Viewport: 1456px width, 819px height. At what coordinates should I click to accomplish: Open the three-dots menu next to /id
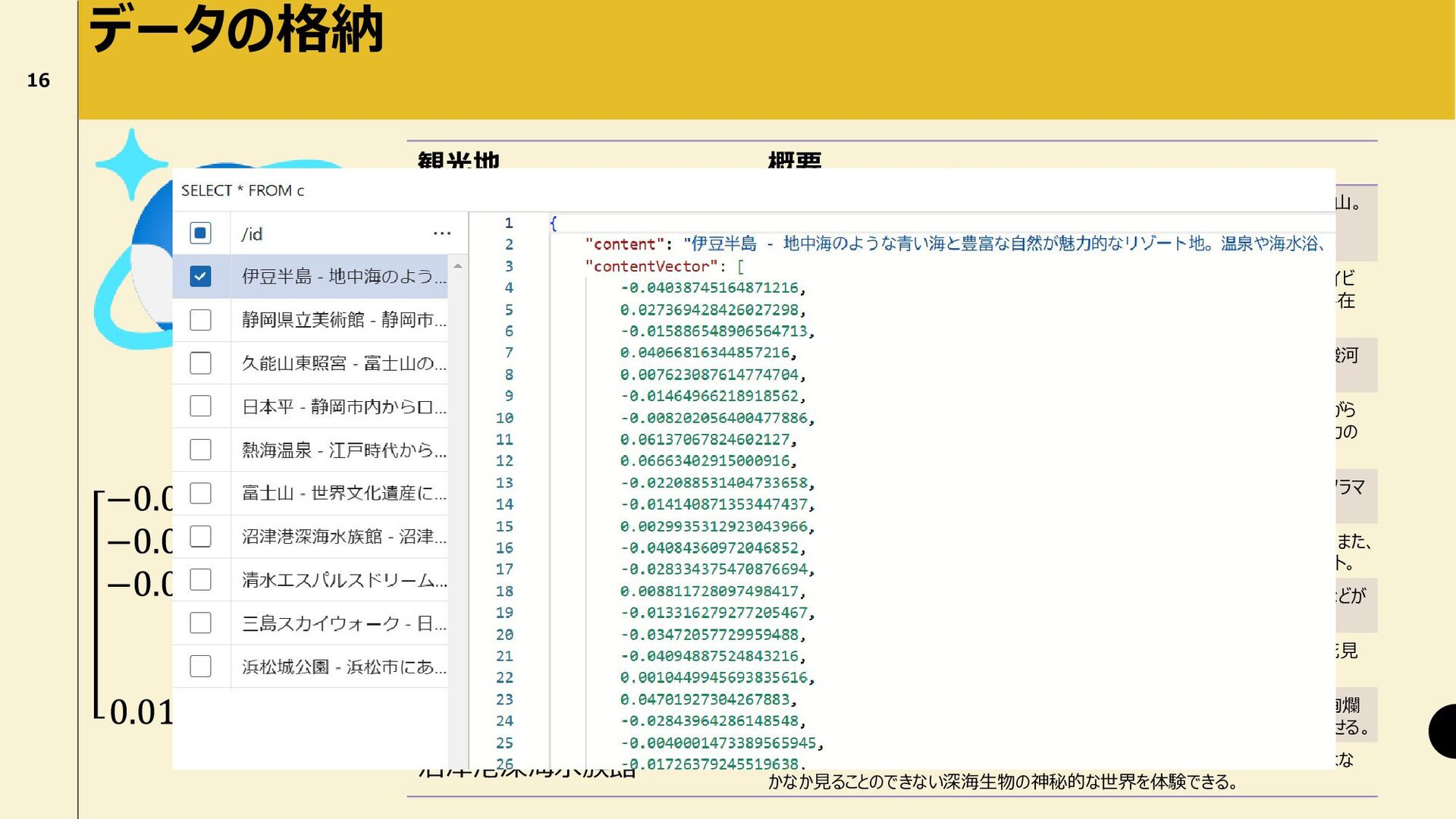pyautogui.click(x=442, y=234)
